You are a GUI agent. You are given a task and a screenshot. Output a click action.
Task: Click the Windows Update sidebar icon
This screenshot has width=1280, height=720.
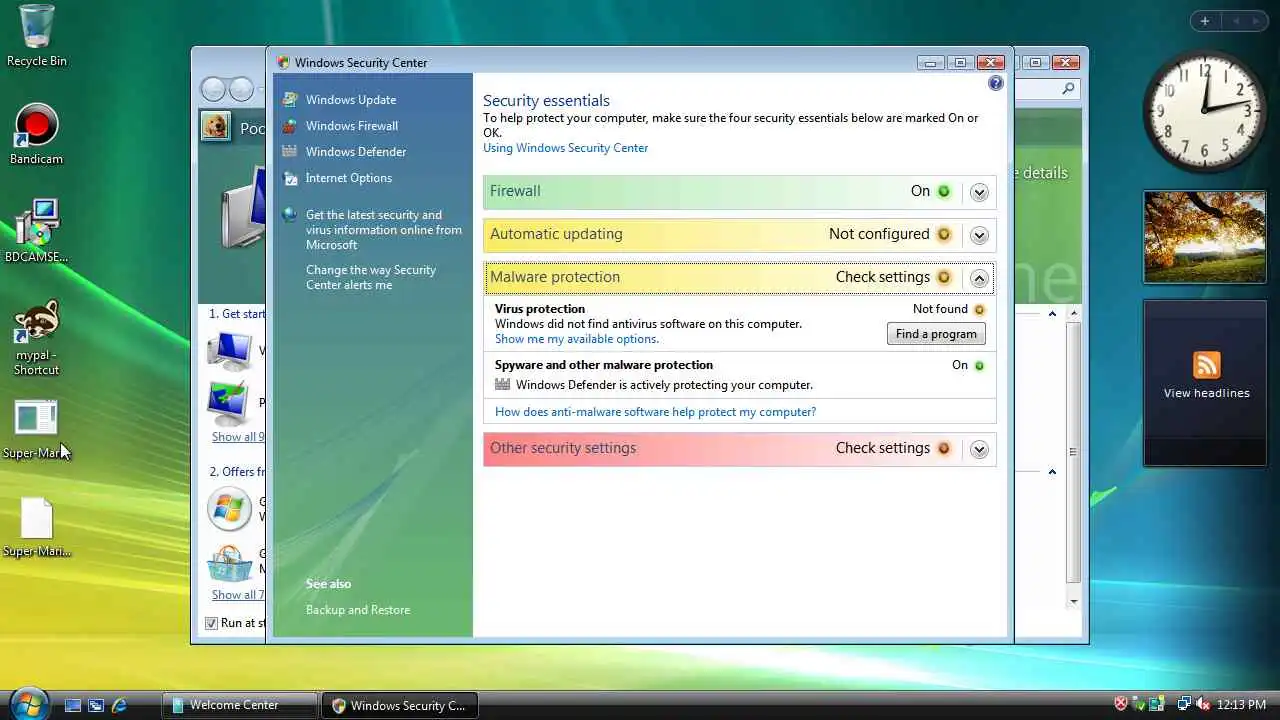(290, 99)
